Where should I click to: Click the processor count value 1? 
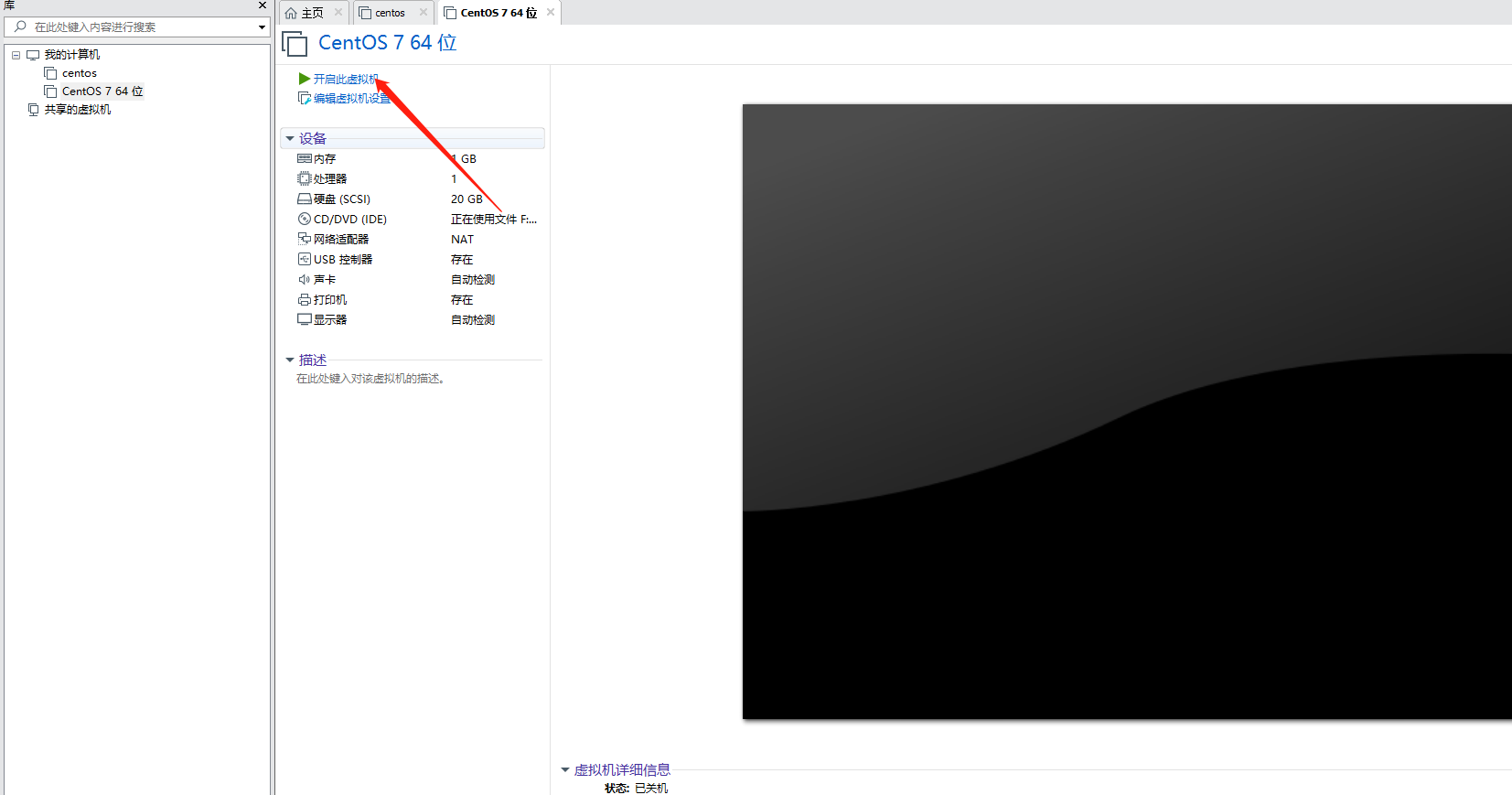[x=454, y=178]
